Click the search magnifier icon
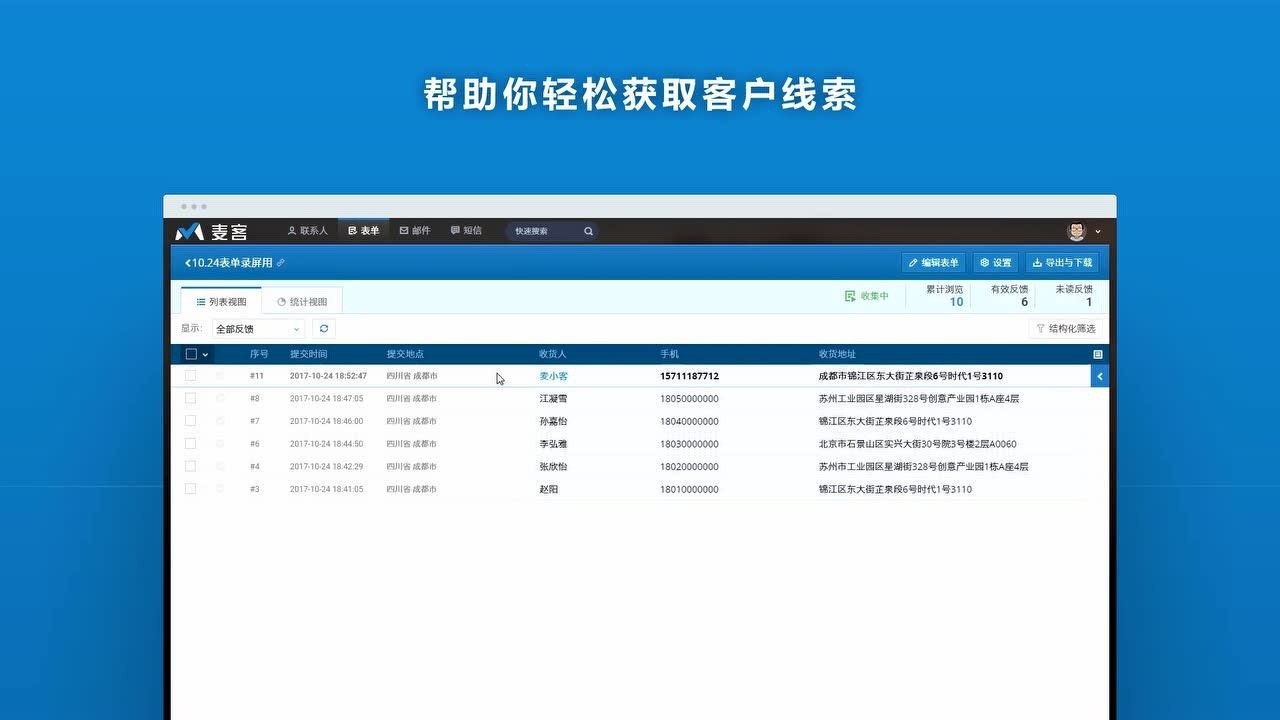The height and width of the screenshot is (720, 1280). tap(589, 231)
